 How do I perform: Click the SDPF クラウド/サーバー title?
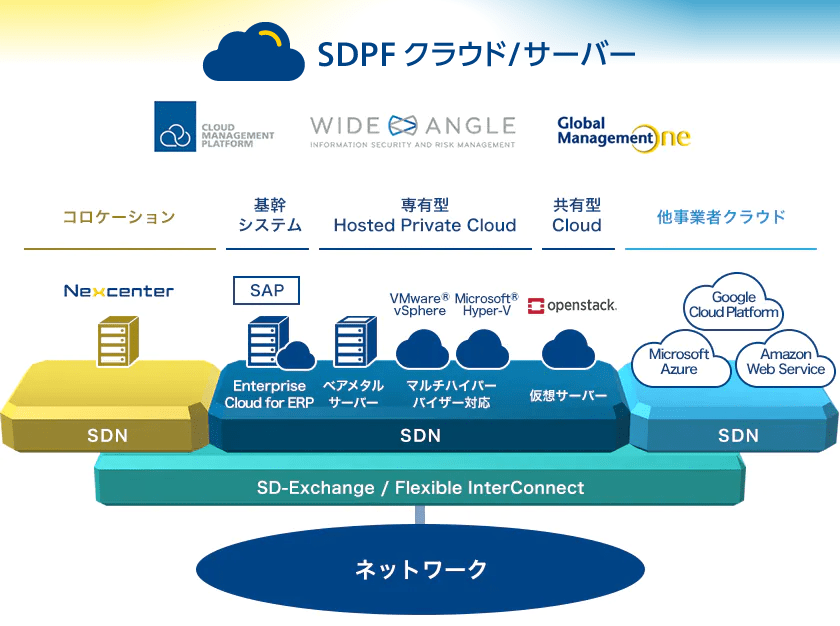point(476,55)
